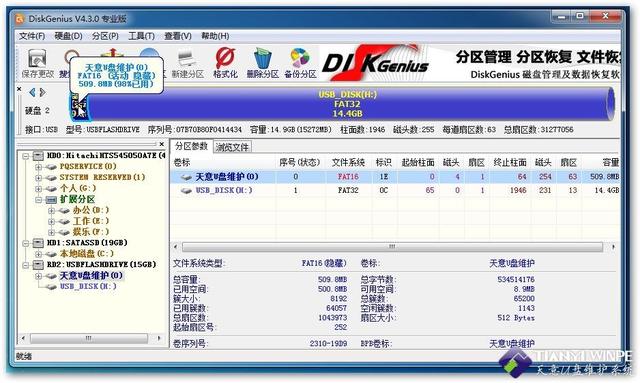Viewport: 640px width, 383px height.
Task: Close the left tree panel with X
Action: [x=162, y=144]
